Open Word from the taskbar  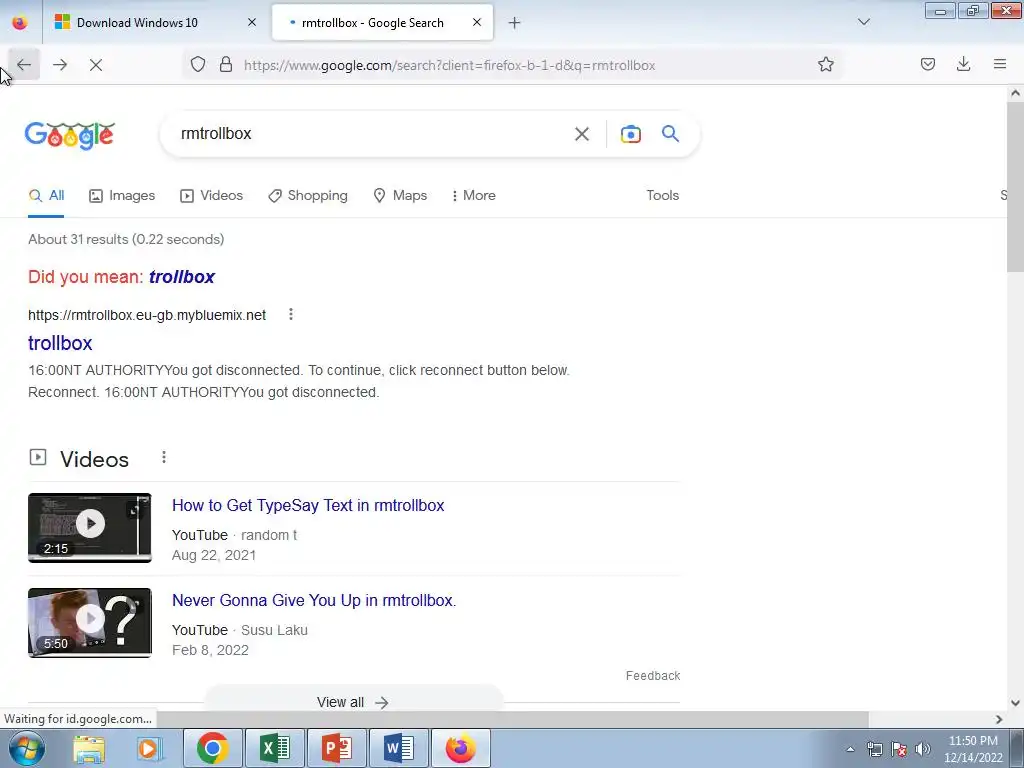click(398, 748)
